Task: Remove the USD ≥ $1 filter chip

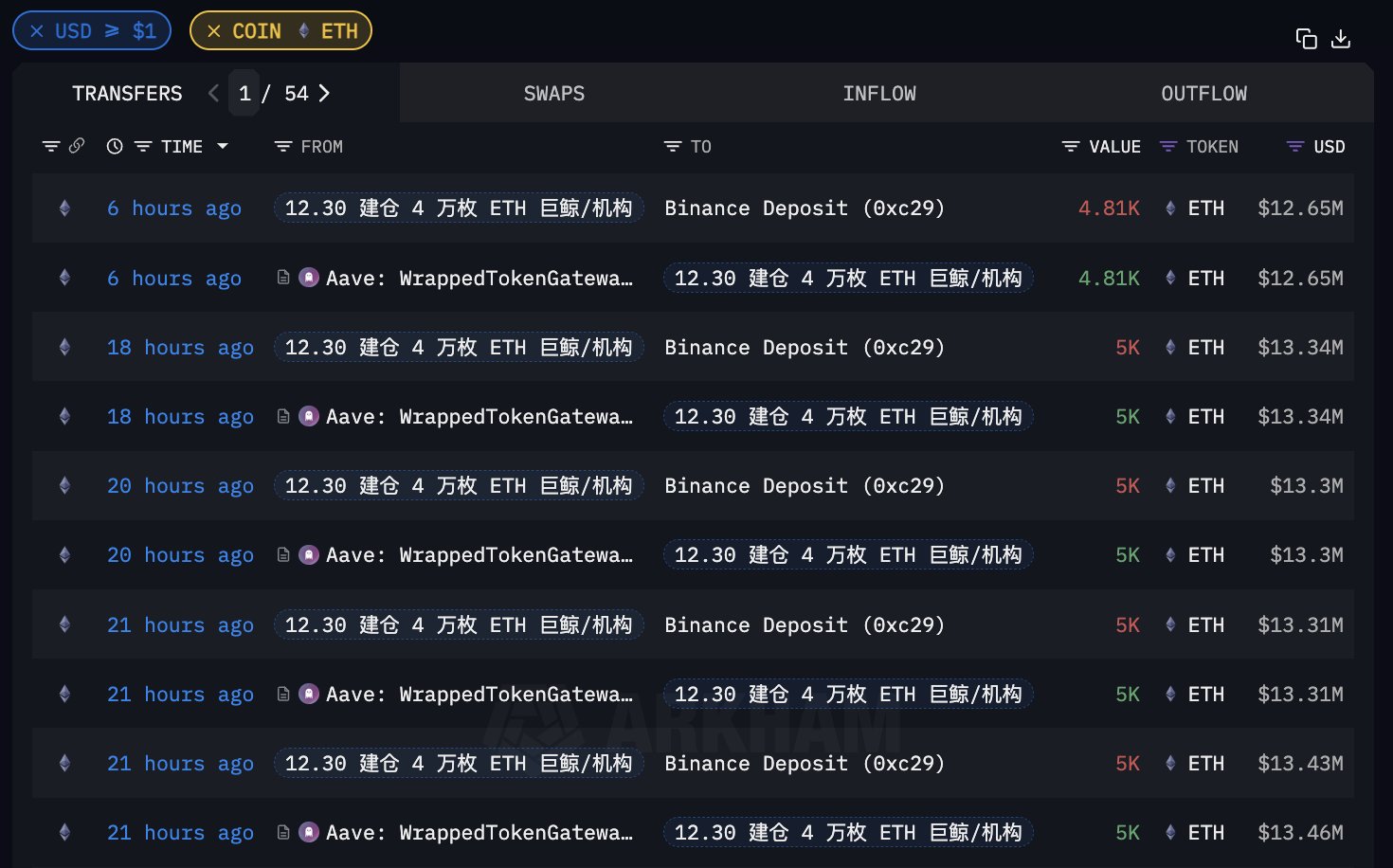Action: click(x=37, y=31)
